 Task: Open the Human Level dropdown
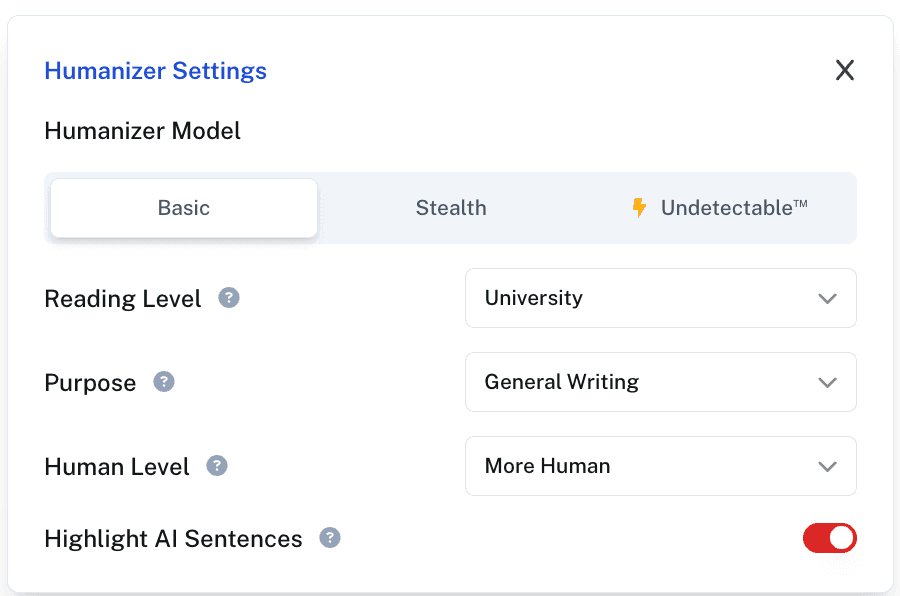click(x=660, y=466)
